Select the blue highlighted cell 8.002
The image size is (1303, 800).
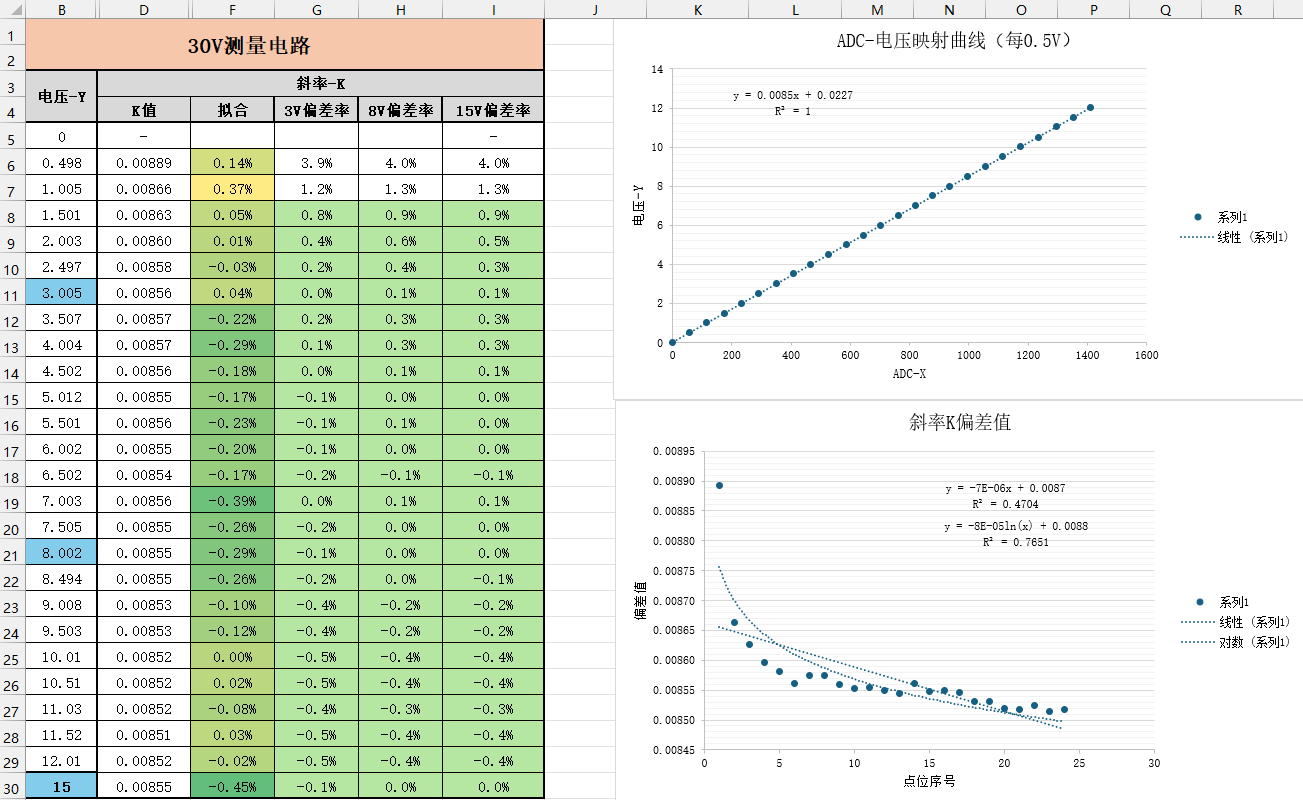(x=61, y=553)
